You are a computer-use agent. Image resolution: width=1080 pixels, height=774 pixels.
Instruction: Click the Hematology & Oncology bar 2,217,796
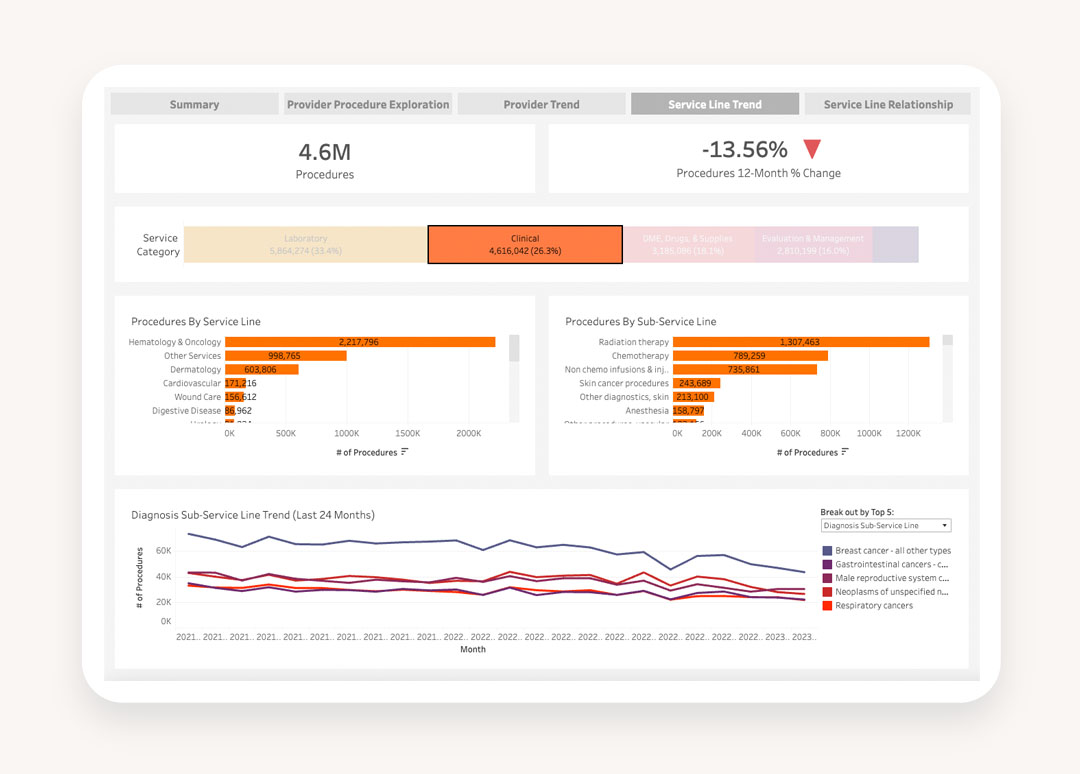point(360,342)
